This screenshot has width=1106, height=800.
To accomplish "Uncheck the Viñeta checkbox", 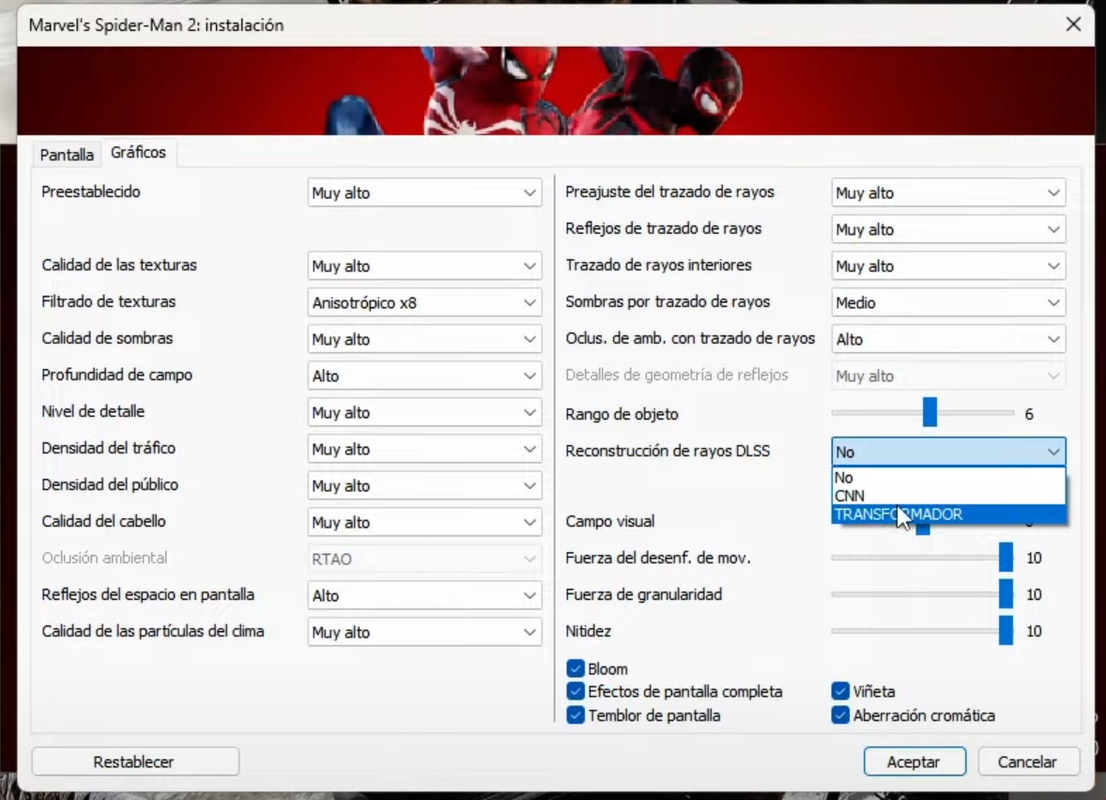I will pos(839,691).
